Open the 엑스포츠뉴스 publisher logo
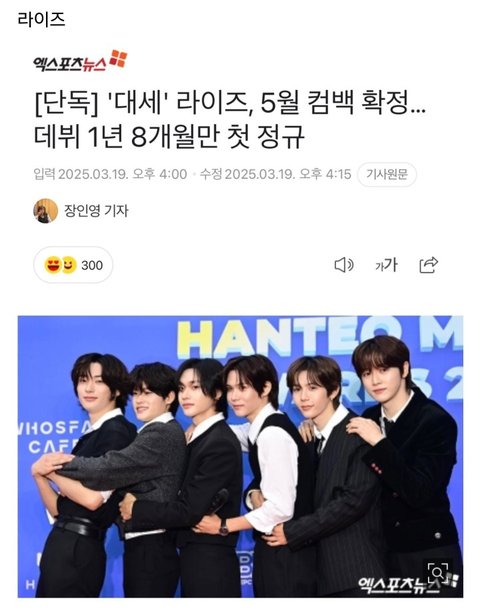 (80, 61)
